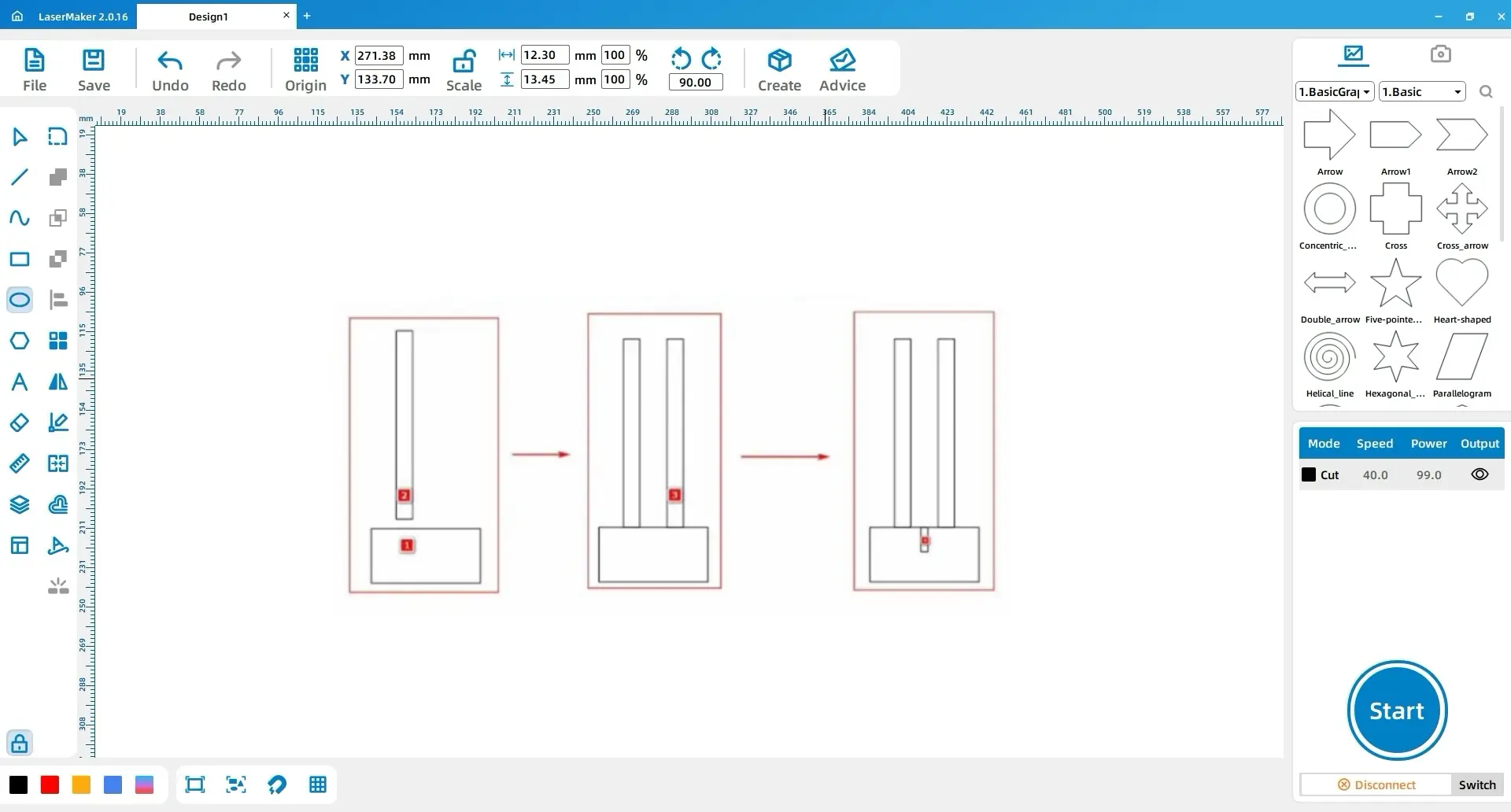
Task: Open the 1.BasicGraph category dropdown
Action: (1335, 92)
